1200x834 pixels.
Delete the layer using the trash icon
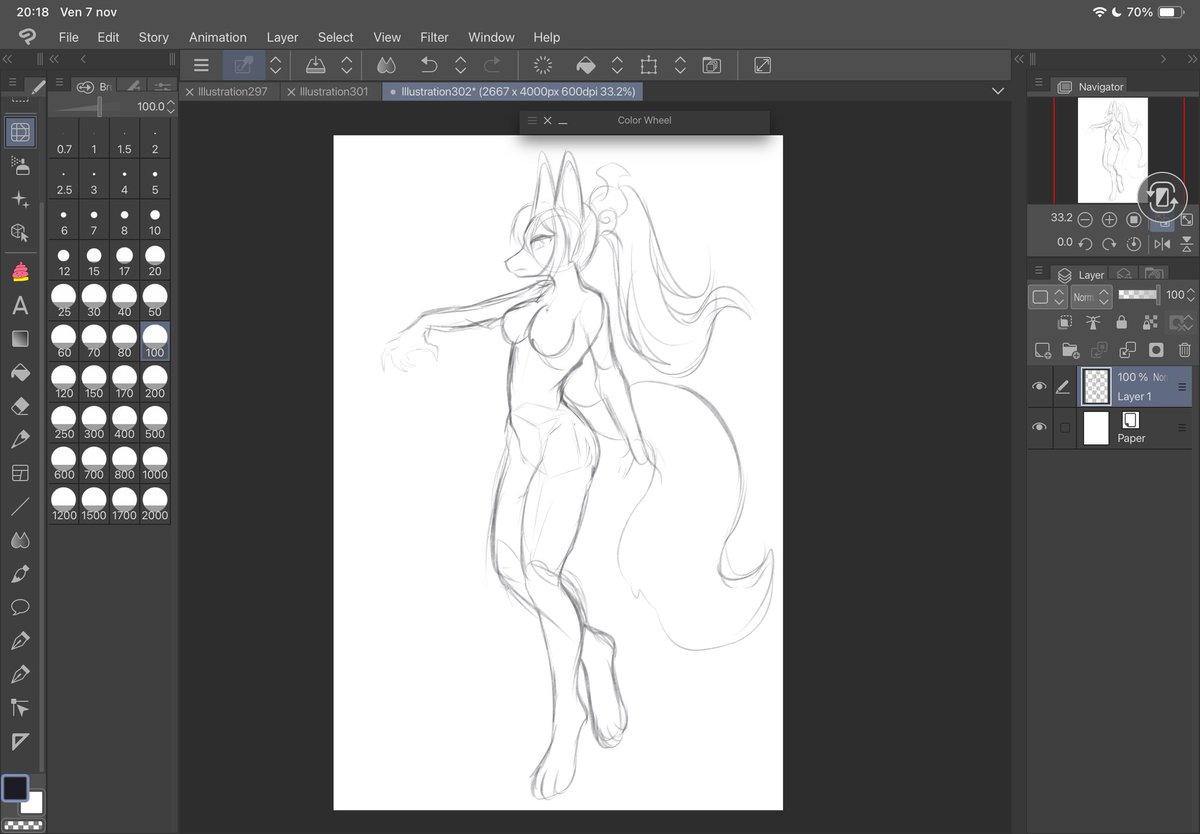coord(1186,350)
